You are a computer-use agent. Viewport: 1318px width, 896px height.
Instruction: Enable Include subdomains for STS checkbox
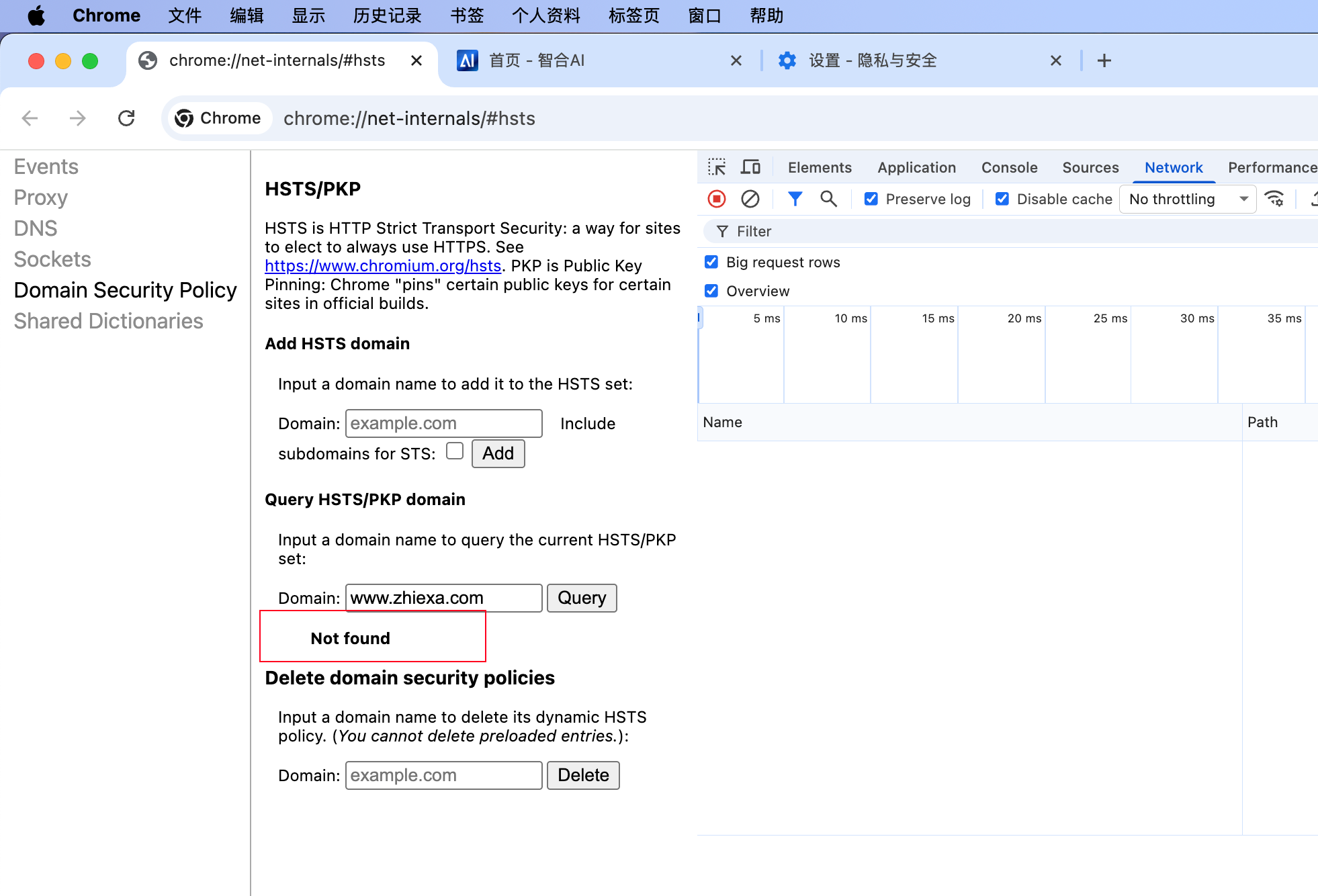(455, 451)
